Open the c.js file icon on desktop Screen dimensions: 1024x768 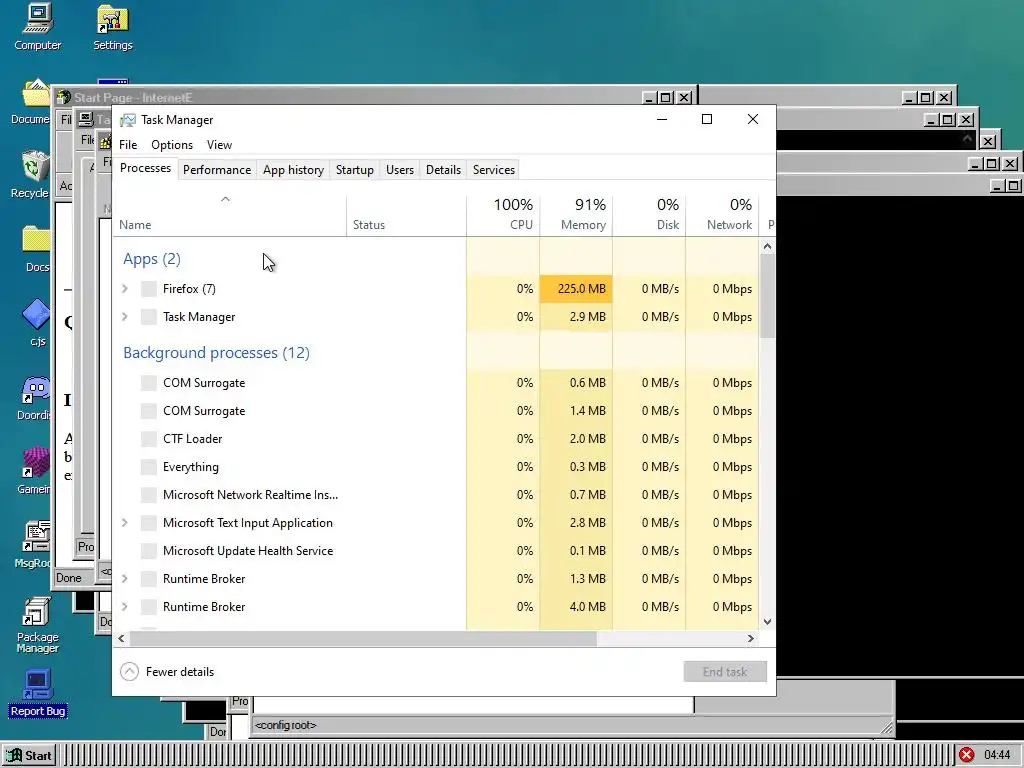[36, 323]
